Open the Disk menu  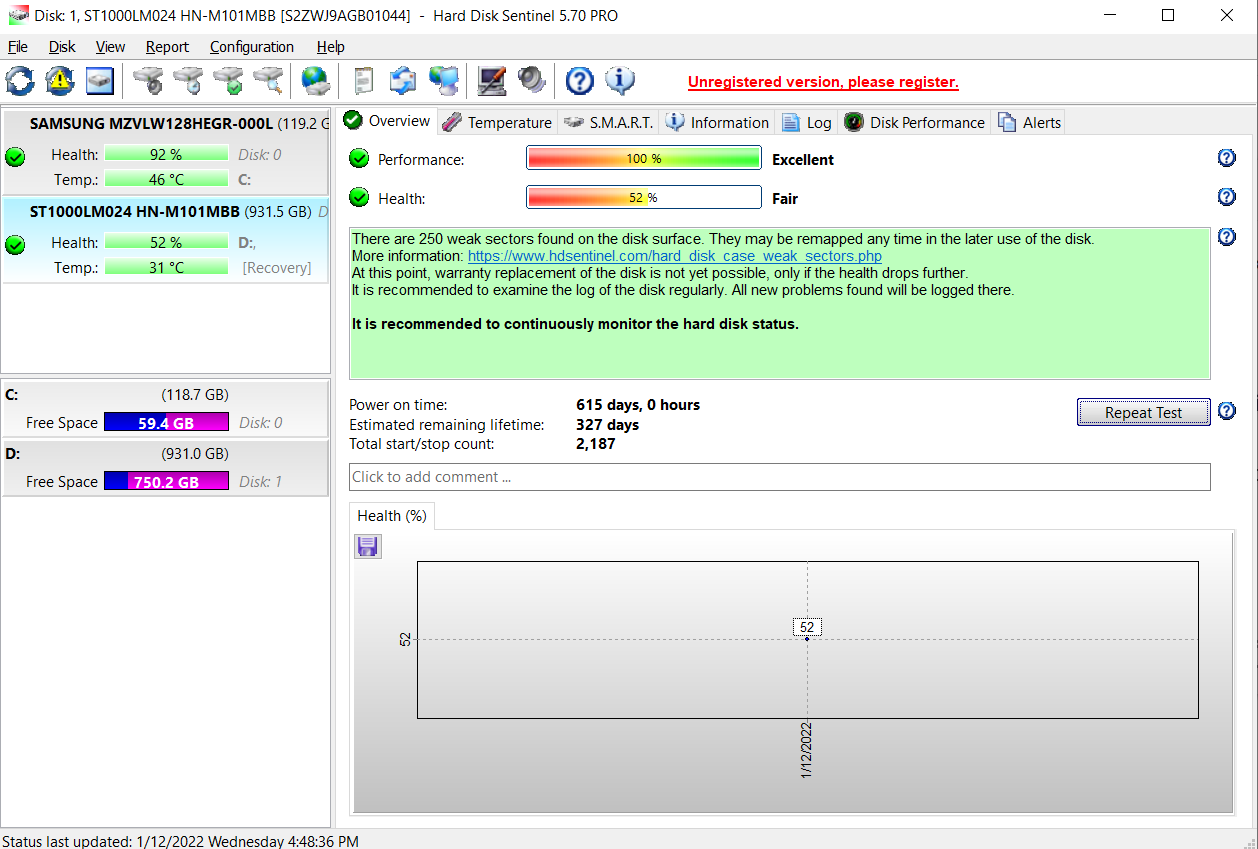coord(62,47)
